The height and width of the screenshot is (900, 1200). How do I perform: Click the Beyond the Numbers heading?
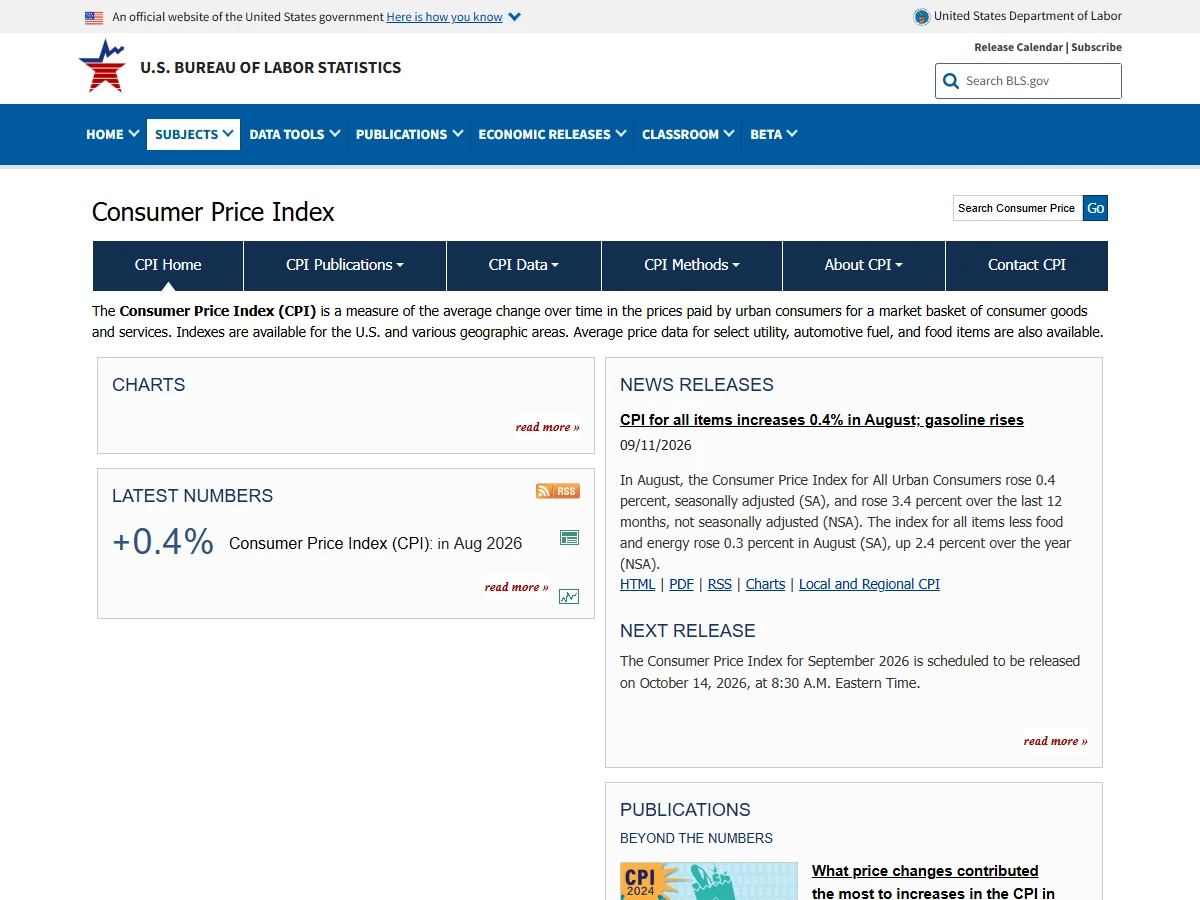coord(696,838)
